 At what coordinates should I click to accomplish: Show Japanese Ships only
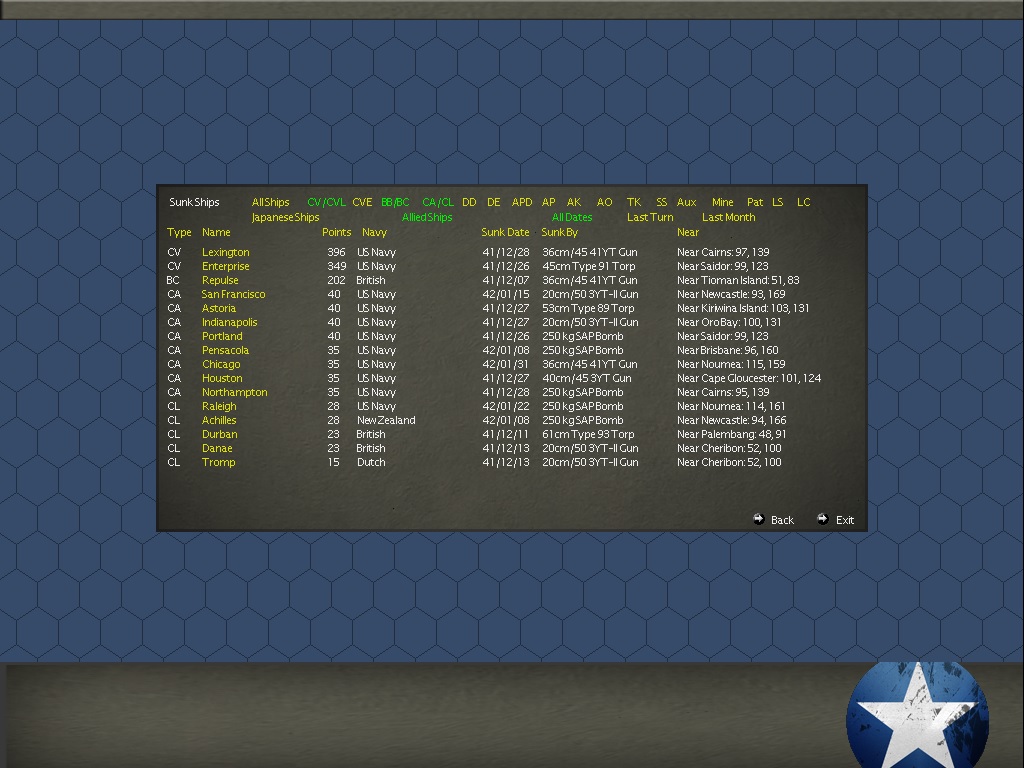pyautogui.click(x=285, y=217)
